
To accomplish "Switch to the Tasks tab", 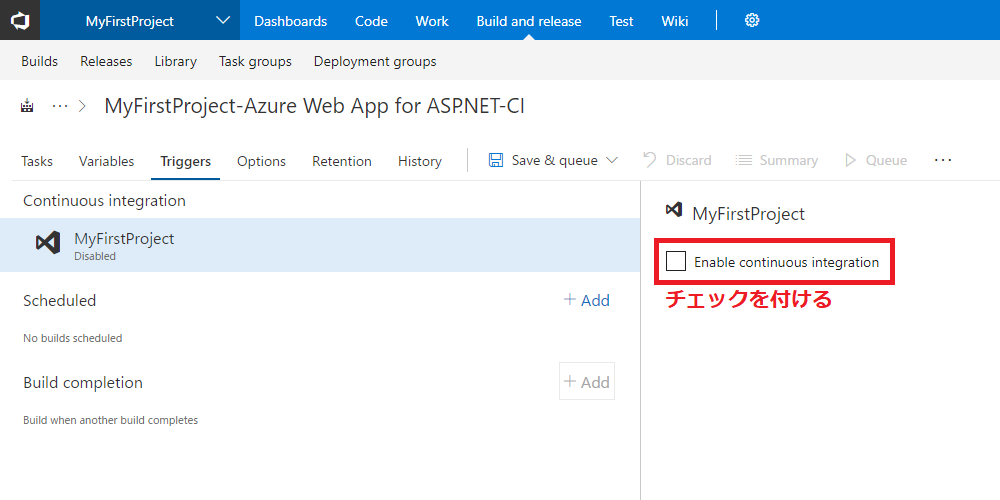I will 37,161.
